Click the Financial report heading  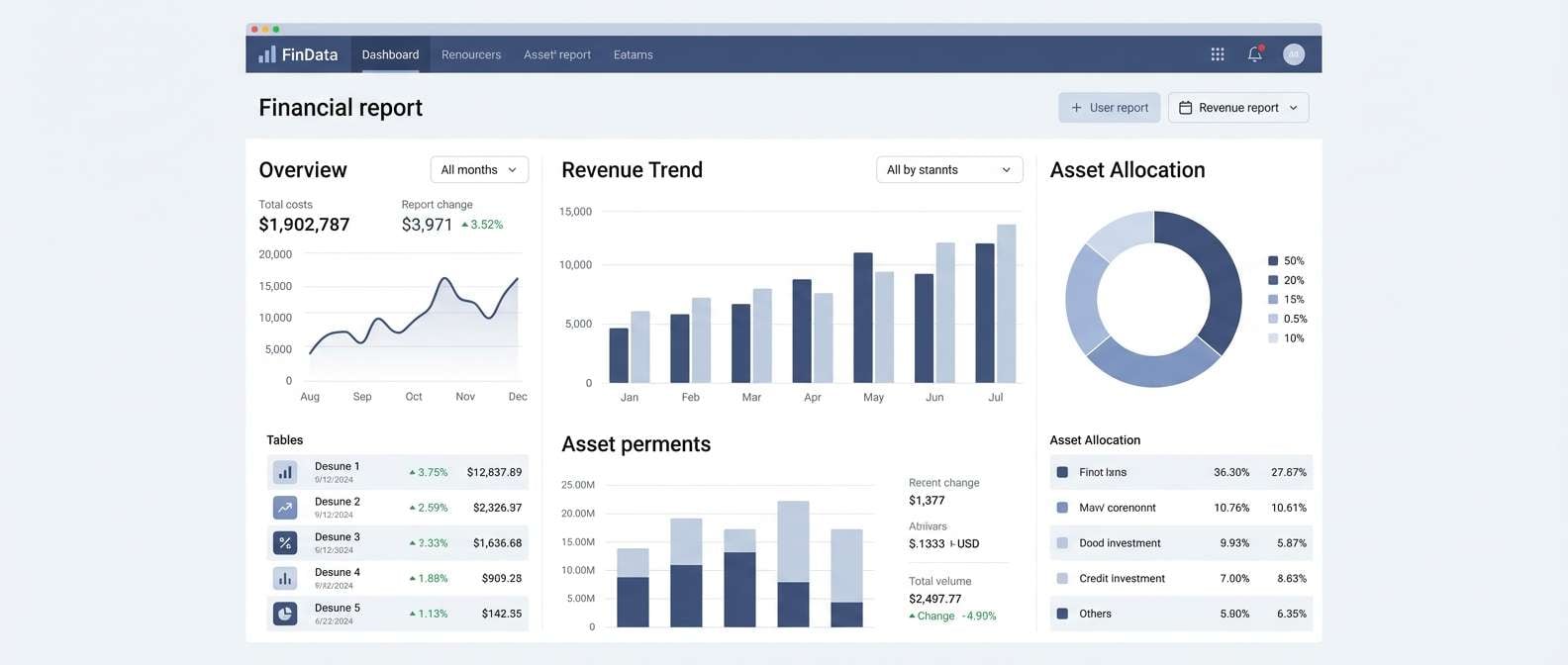(x=341, y=108)
